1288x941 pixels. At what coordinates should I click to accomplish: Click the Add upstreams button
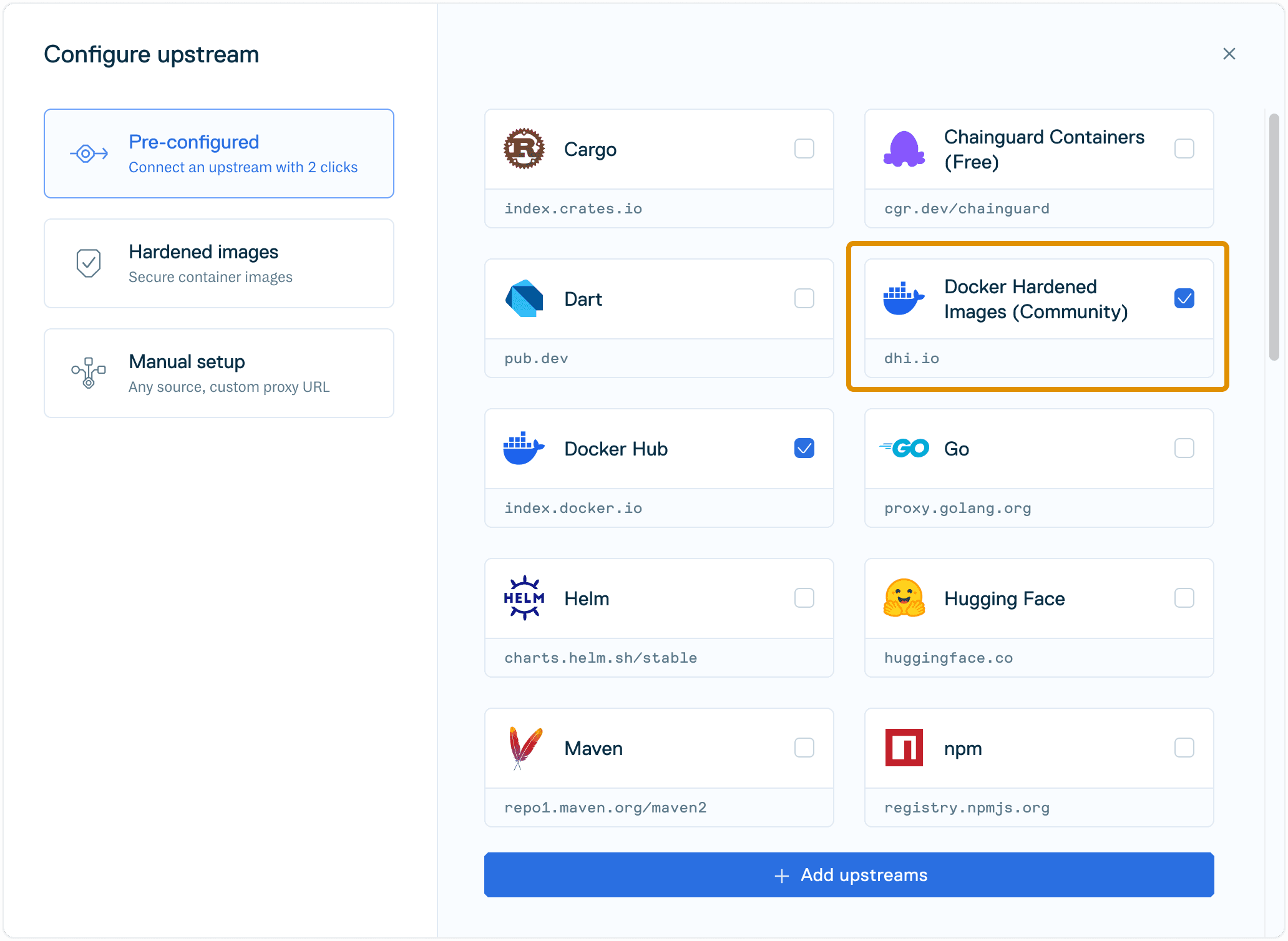(x=849, y=875)
